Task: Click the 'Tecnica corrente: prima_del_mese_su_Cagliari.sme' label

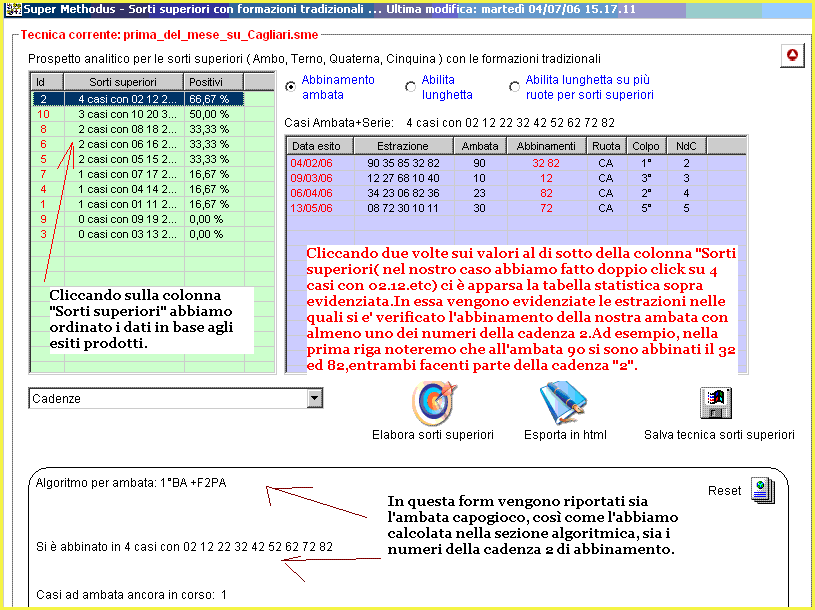Action: (x=169, y=35)
